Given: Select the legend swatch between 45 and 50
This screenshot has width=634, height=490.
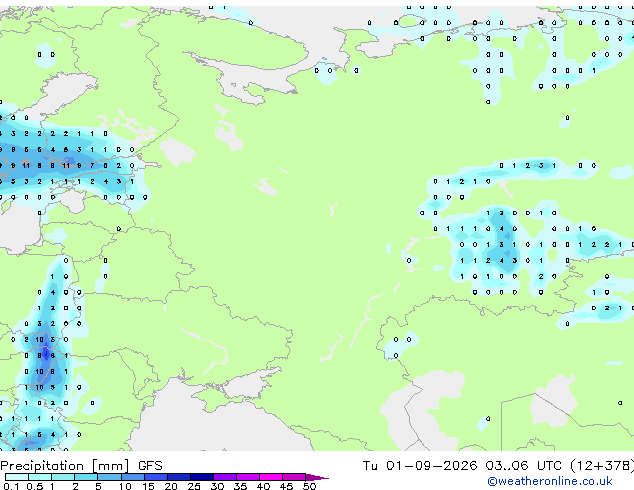Looking at the screenshot, I should click(x=294, y=477).
